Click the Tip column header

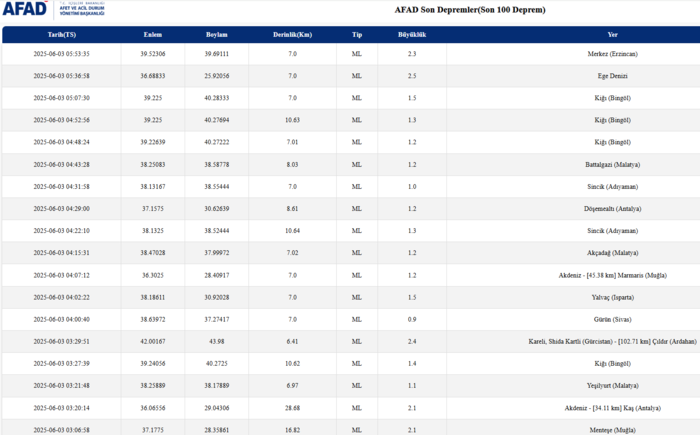coord(357,35)
